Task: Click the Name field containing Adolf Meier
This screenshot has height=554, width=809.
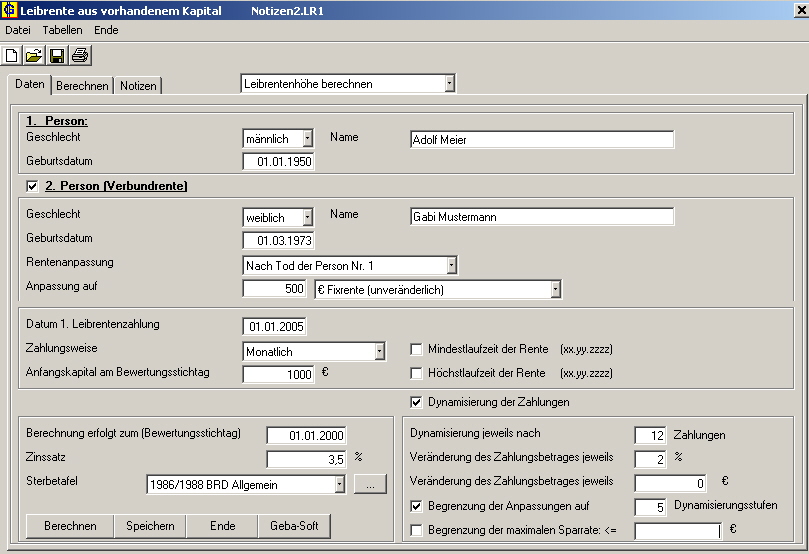Action: (541, 140)
